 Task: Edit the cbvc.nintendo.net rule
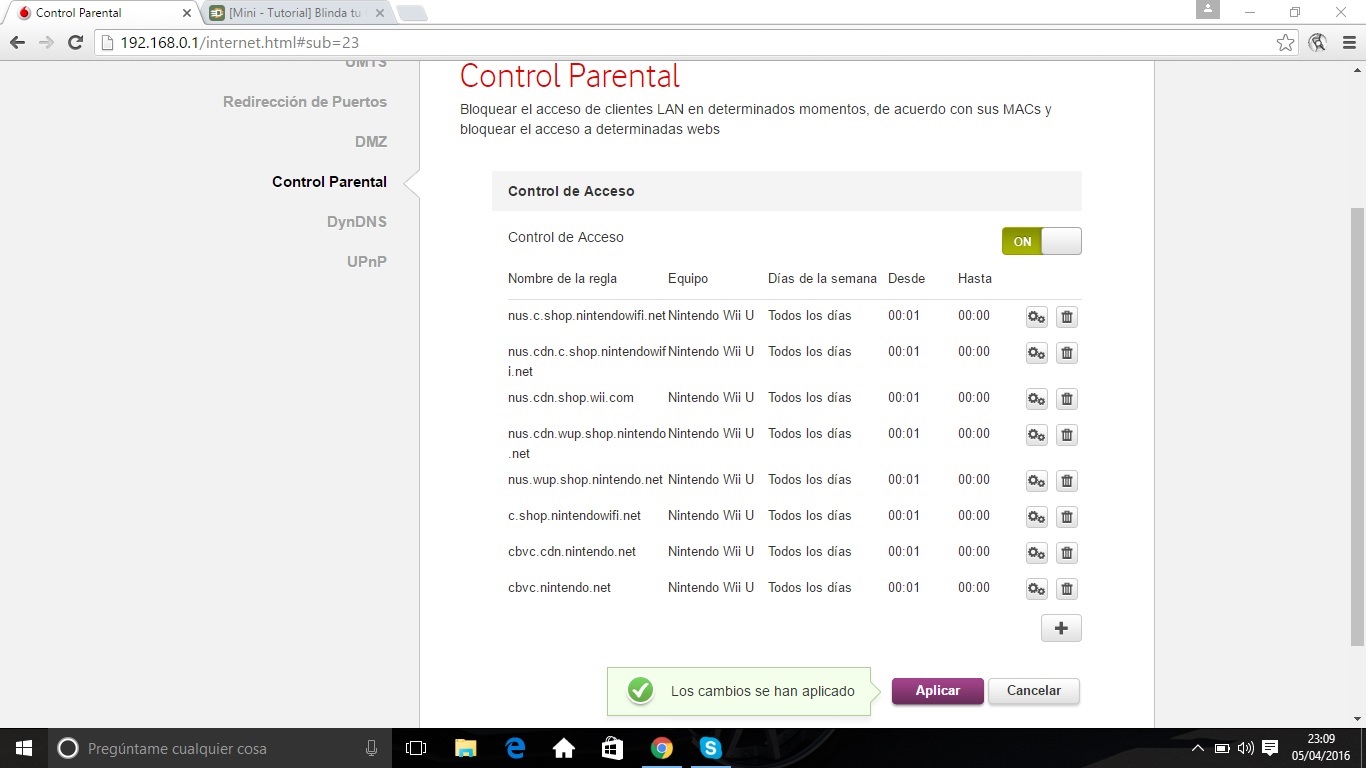(x=1036, y=589)
